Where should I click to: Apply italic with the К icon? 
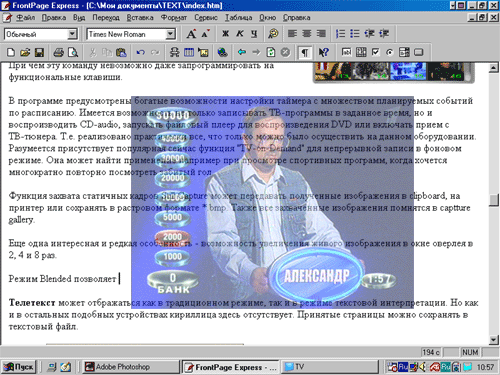240,34
